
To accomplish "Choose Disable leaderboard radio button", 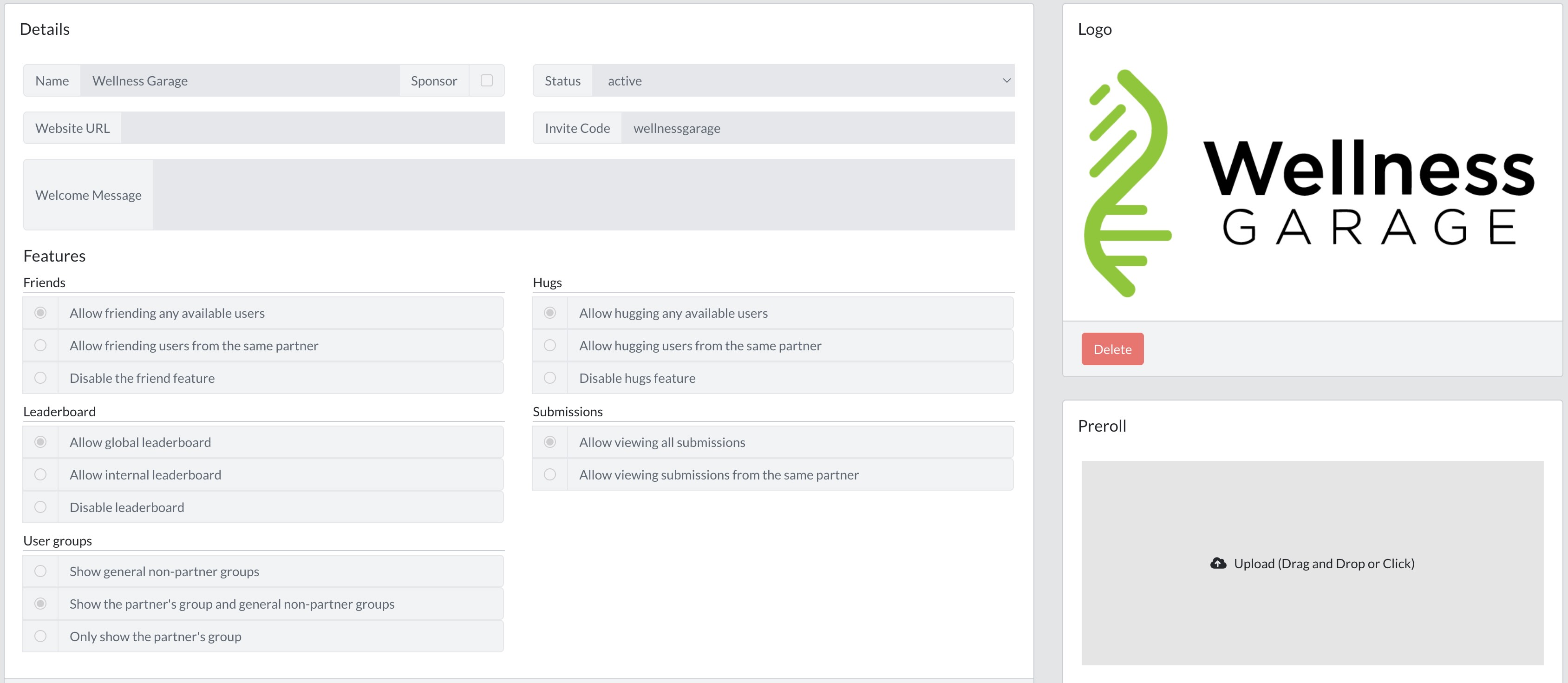I will (41, 507).
